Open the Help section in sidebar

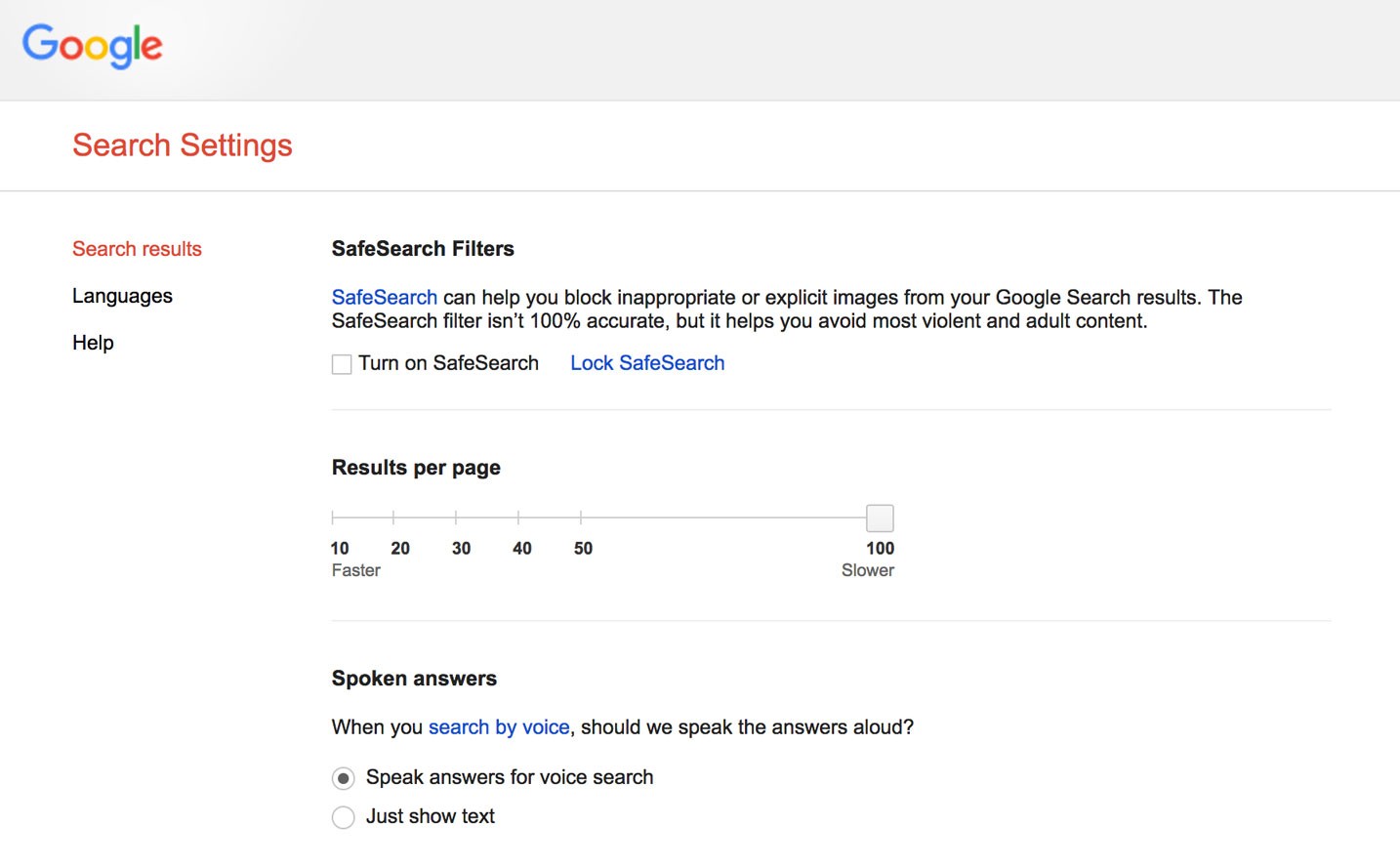93,343
